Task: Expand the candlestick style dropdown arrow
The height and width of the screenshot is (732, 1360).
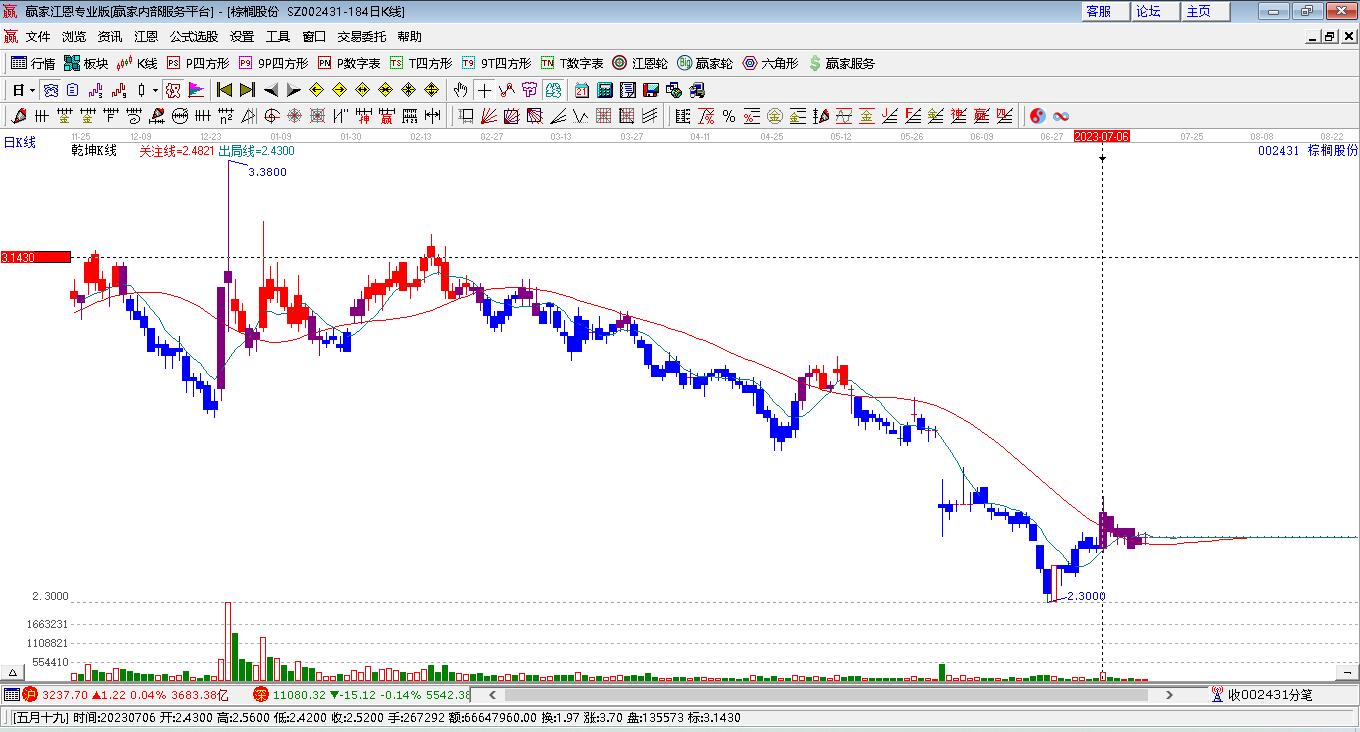Action: tap(155, 90)
